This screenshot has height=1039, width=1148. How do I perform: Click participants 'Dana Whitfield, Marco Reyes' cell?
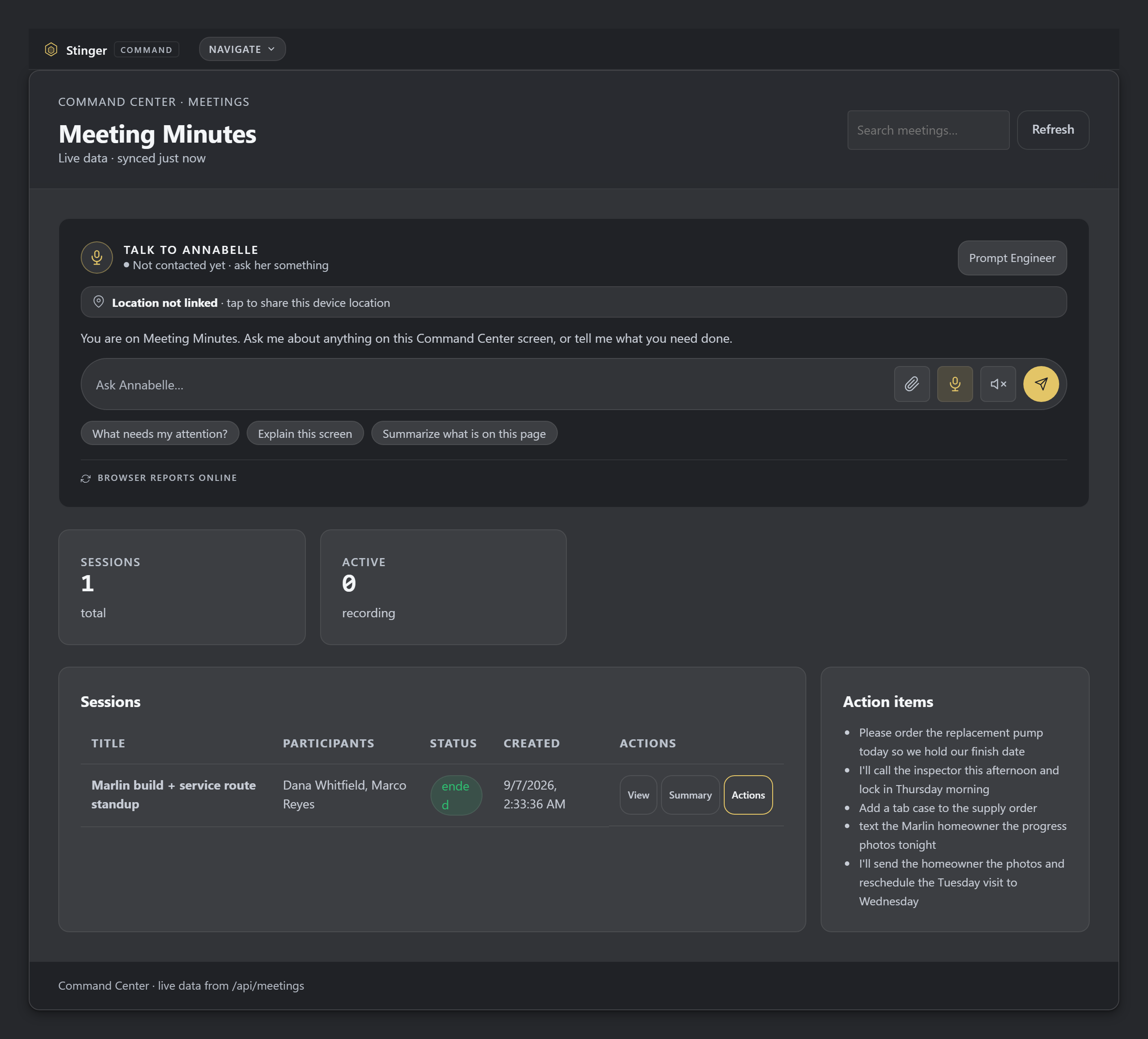click(x=344, y=795)
